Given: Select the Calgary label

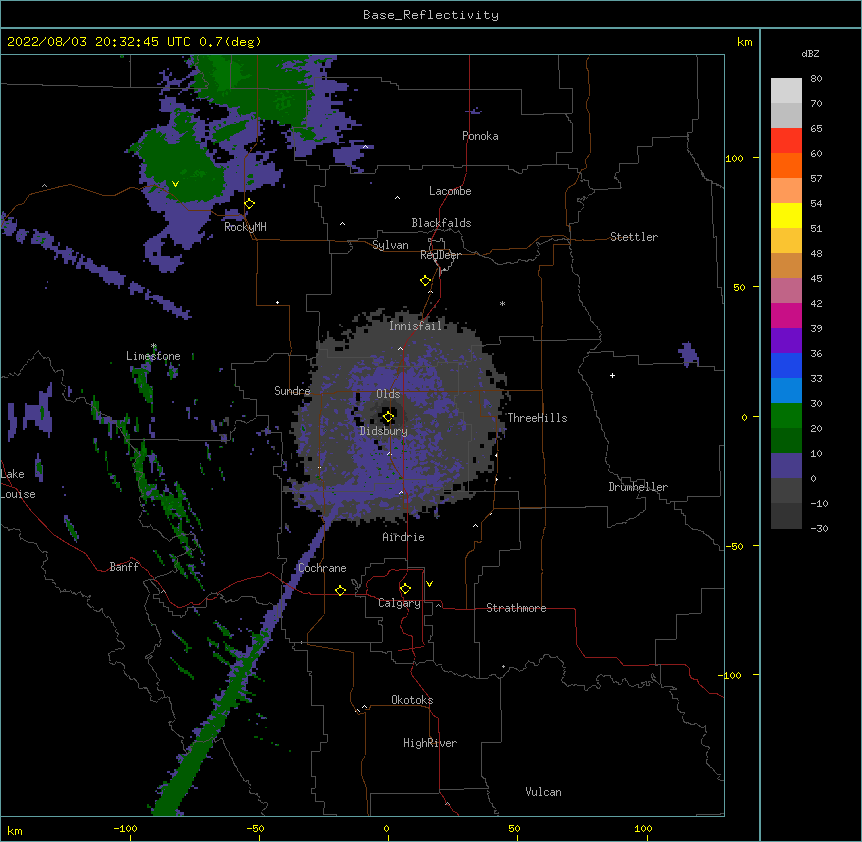Looking at the screenshot, I should [399, 603].
